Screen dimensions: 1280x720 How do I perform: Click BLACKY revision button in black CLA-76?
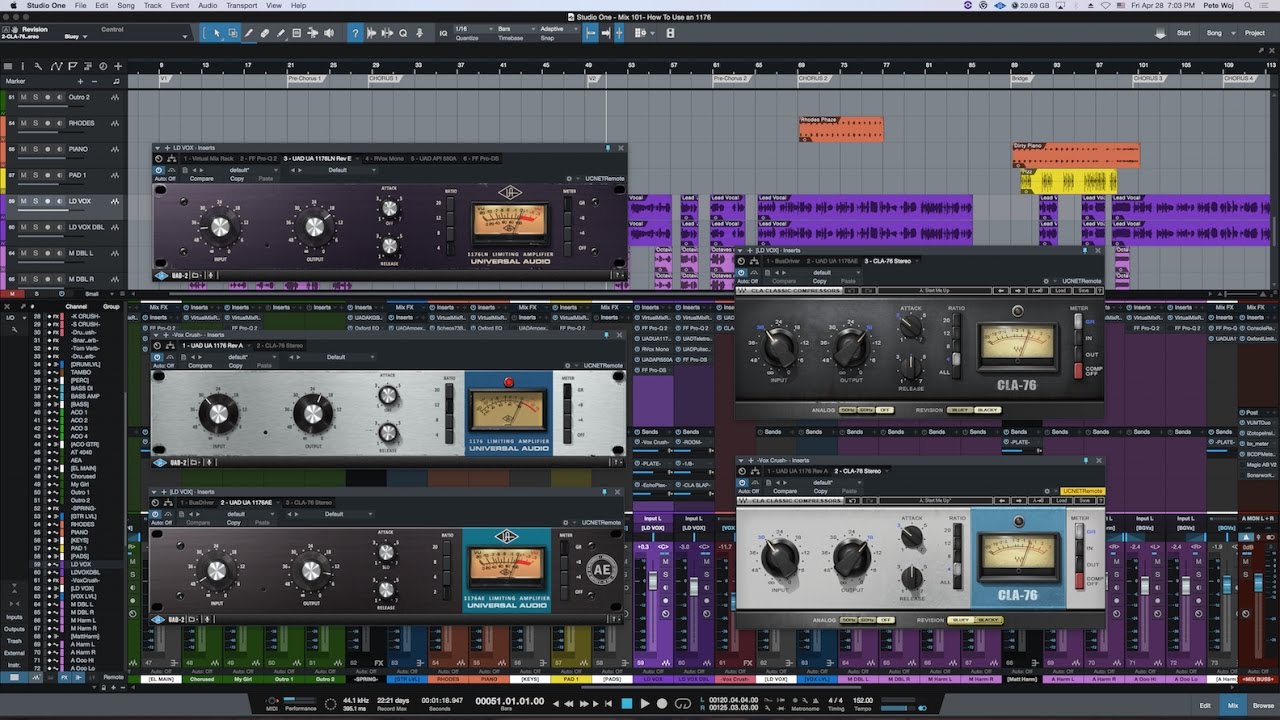(x=989, y=410)
